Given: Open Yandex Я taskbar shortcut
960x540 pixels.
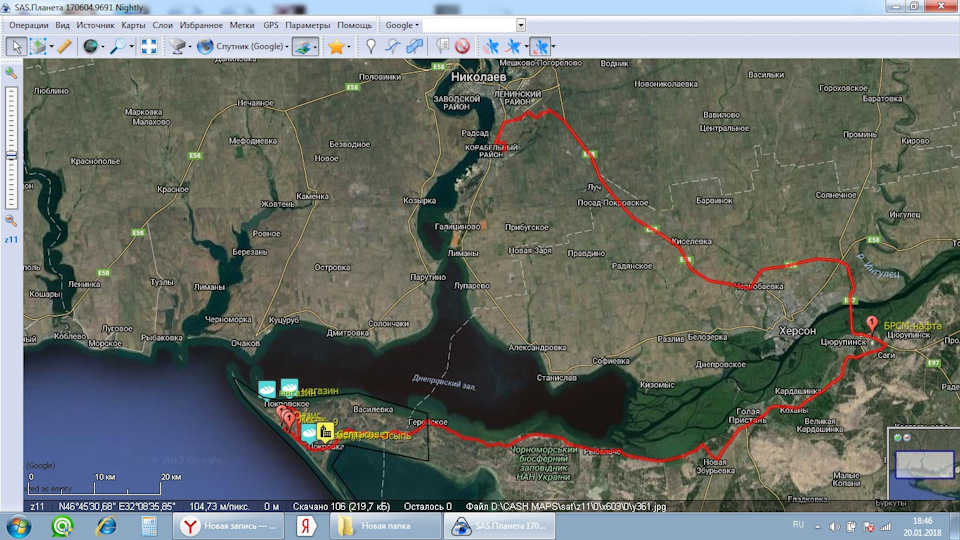Looking at the screenshot, I should point(306,526).
